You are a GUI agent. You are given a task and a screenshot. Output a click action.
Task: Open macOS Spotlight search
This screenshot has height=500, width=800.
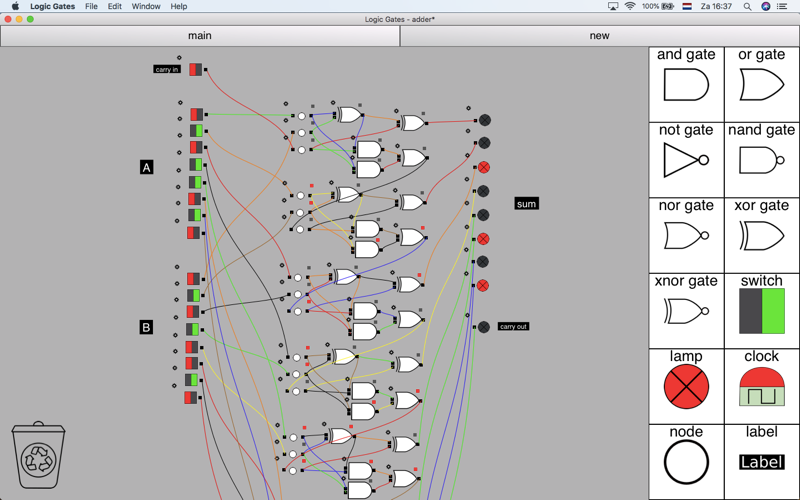(747, 6)
